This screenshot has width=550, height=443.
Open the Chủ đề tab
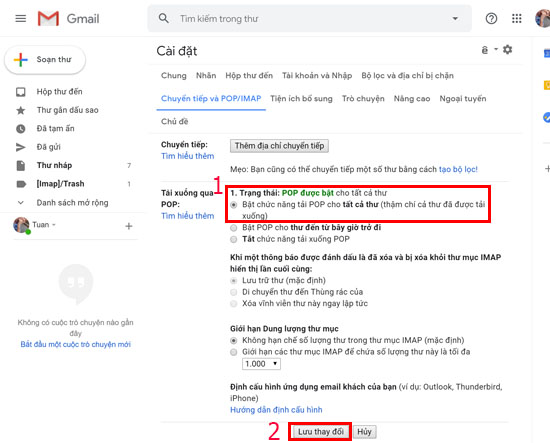[x=175, y=122]
